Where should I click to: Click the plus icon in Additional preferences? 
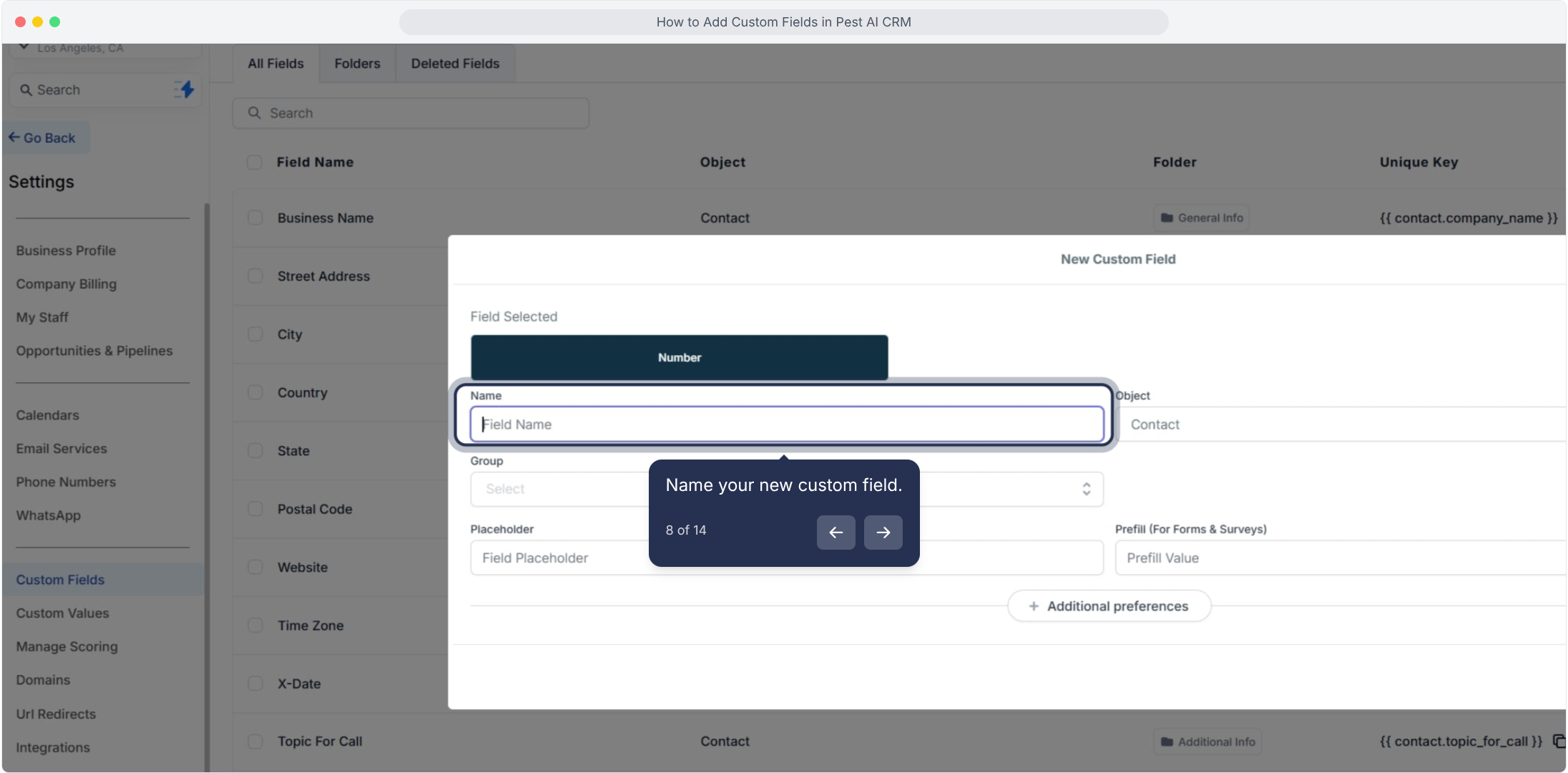click(1034, 606)
